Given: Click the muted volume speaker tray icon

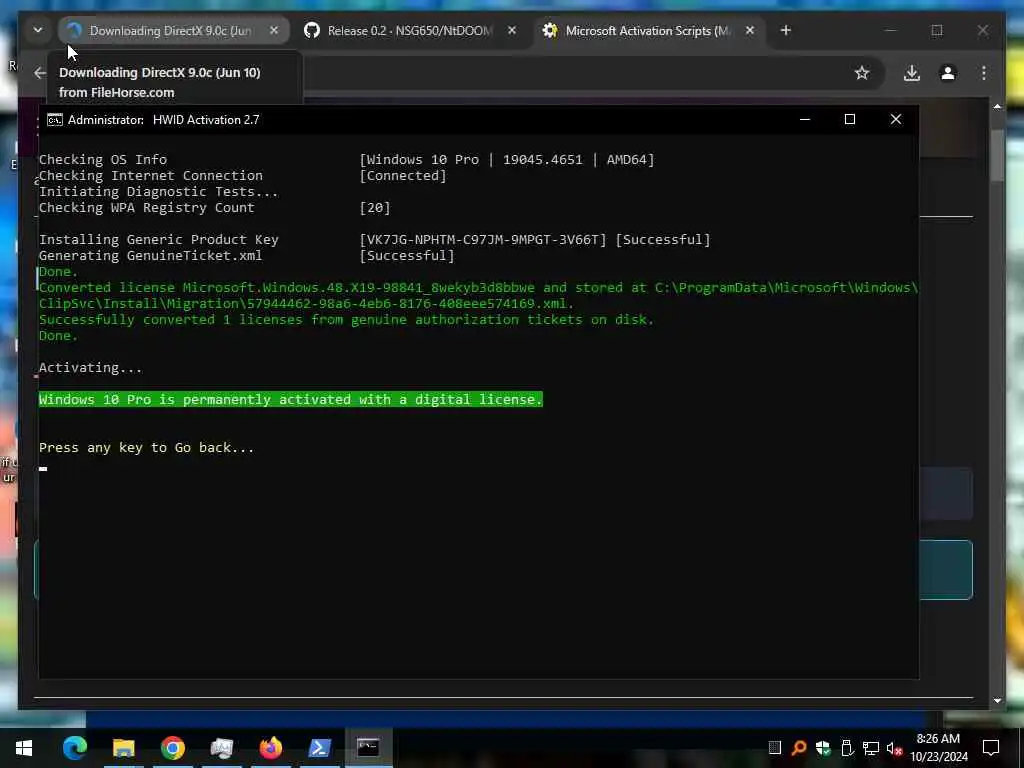Looking at the screenshot, I should click(894, 748).
